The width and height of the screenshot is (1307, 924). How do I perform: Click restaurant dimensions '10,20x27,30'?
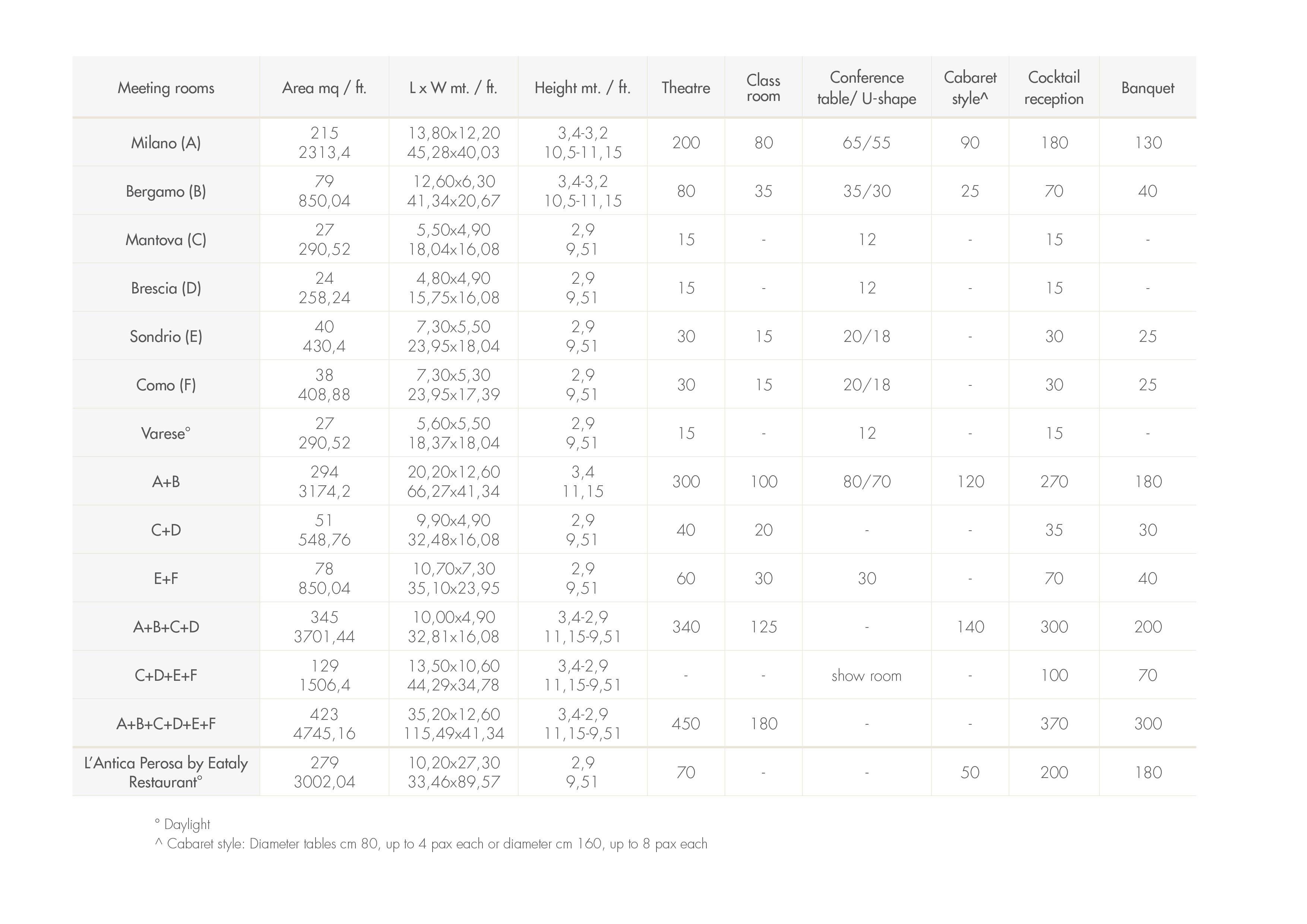454,762
